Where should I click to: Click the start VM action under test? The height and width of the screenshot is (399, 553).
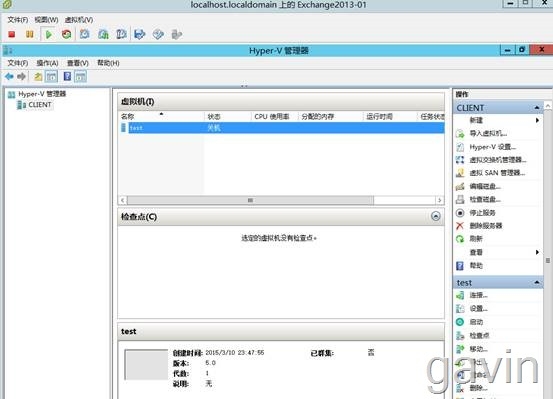[x=476, y=322]
